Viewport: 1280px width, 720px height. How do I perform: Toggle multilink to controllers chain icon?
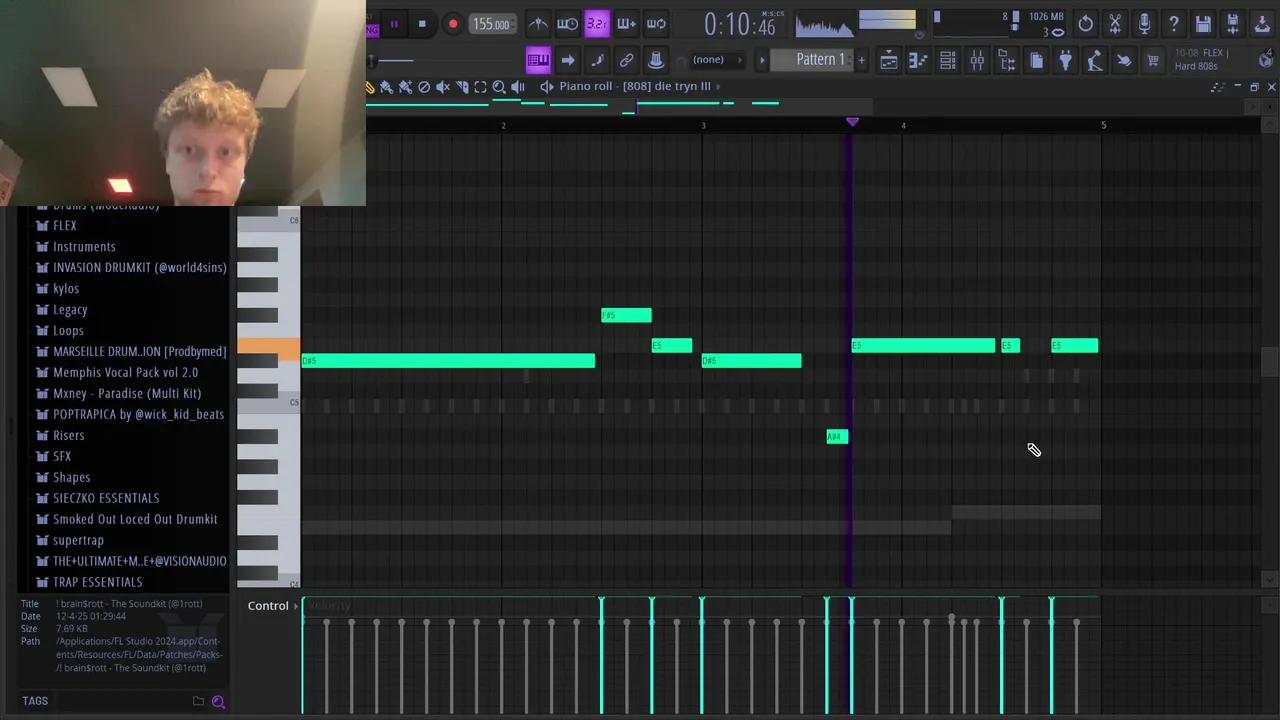[627, 60]
